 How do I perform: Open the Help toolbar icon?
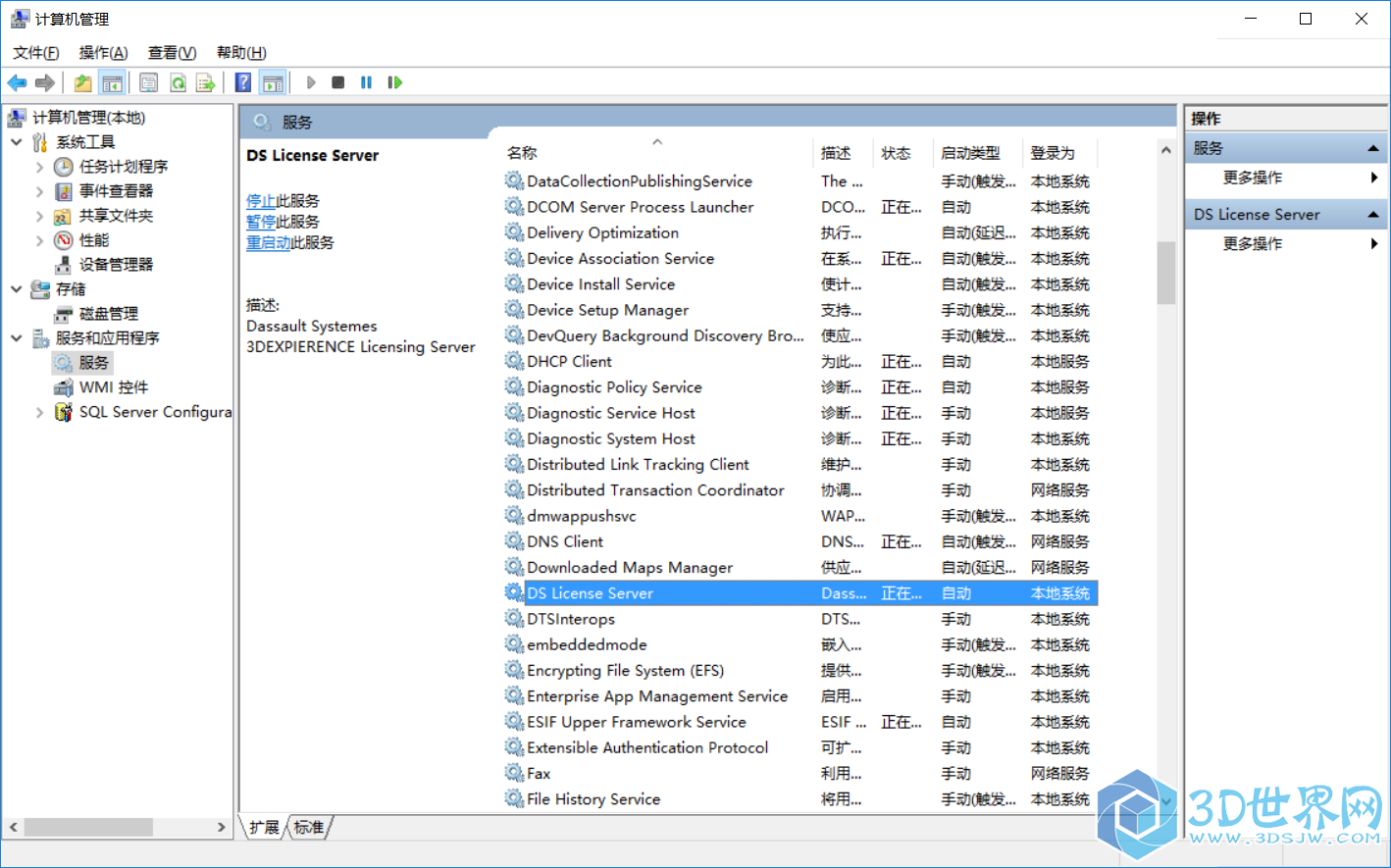[x=243, y=83]
